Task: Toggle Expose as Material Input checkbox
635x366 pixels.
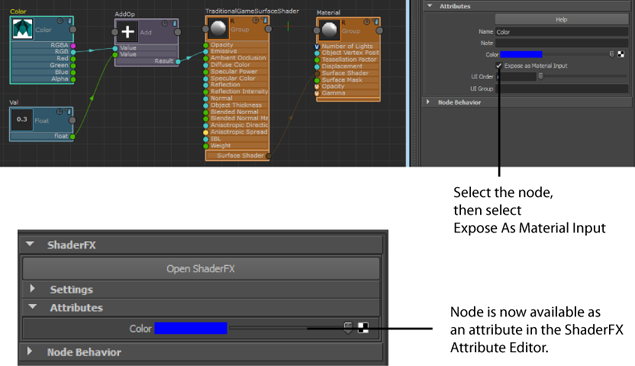Action: point(499,66)
